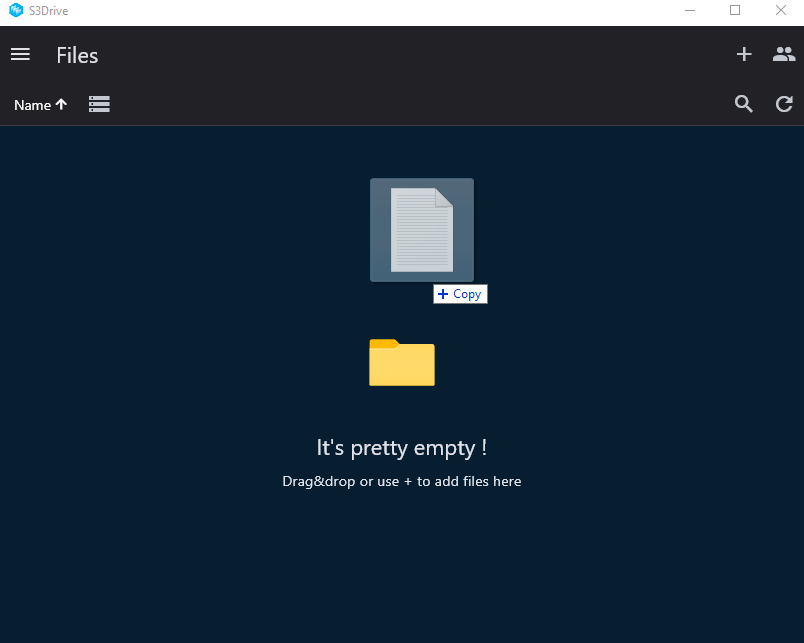
Task: Click the S3Drive app logo icon
Action: [16, 10]
